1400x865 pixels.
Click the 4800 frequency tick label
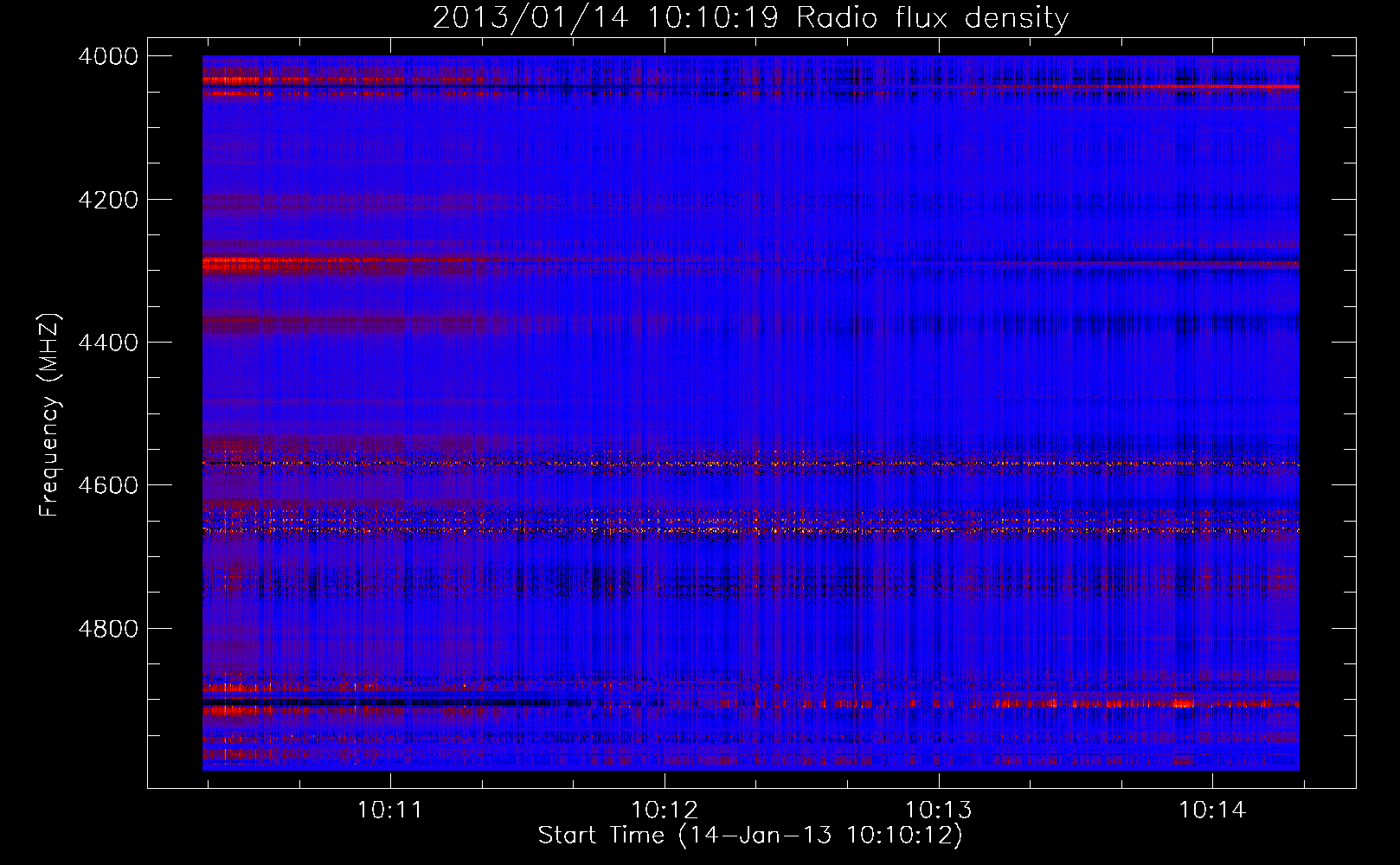click(108, 628)
